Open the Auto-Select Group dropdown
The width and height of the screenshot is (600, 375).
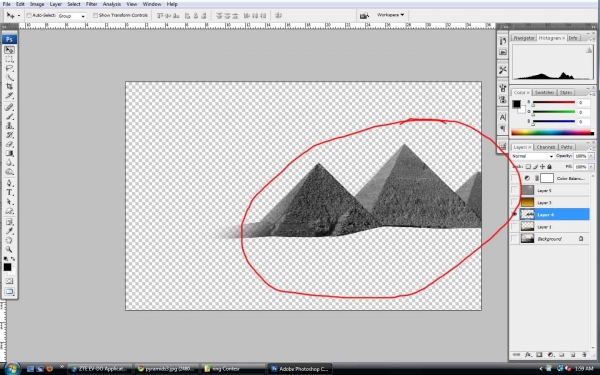point(72,16)
